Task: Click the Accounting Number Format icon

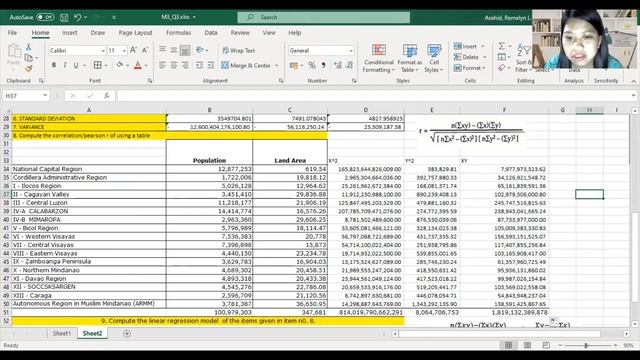Action: point(293,65)
